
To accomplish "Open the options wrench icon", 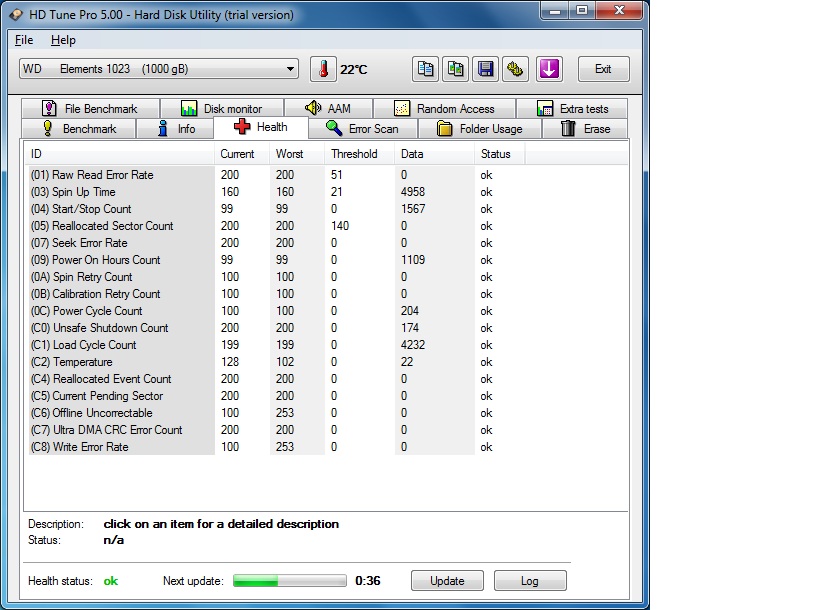I will click(516, 69).
